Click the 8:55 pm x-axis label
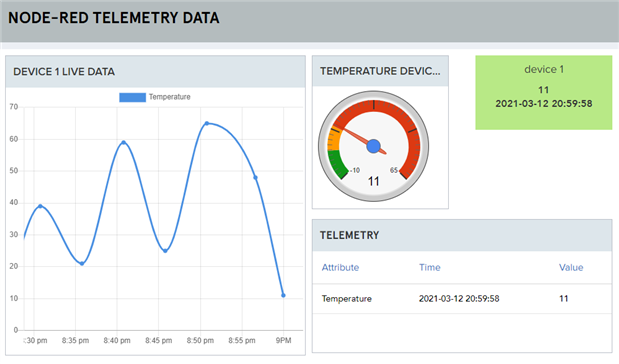The height and width of the screenshot is (364, 619). pos(242,341)
